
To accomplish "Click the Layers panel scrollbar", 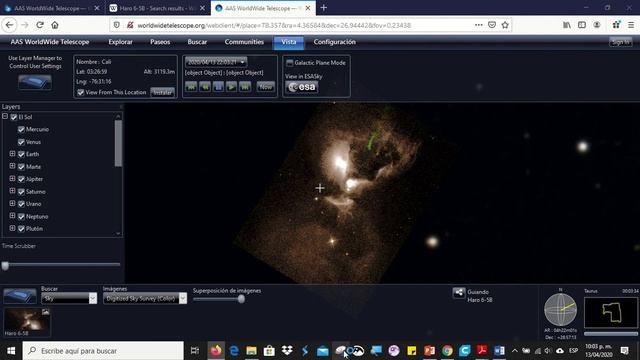I will tap(118, 143).
